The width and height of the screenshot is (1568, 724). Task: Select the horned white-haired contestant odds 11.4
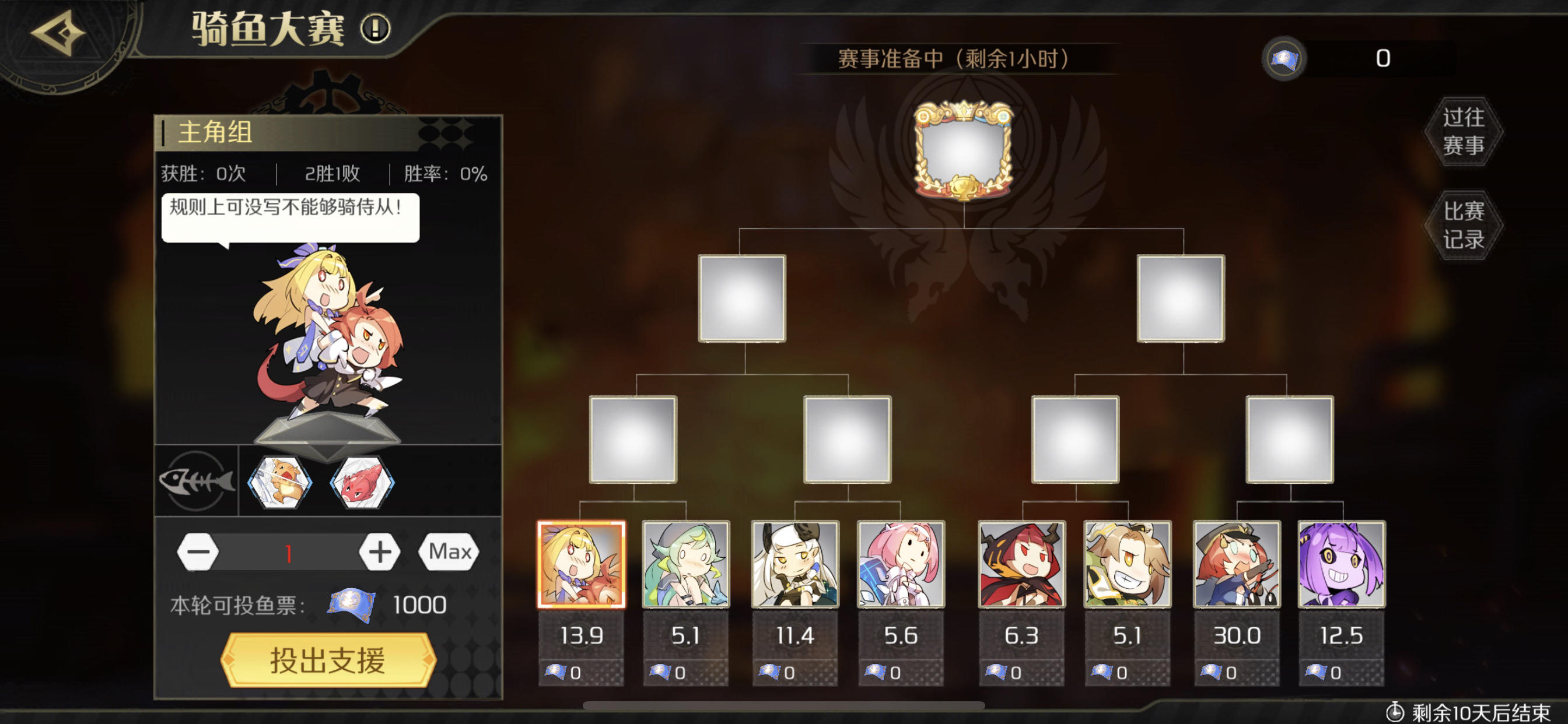pos(795,564)
